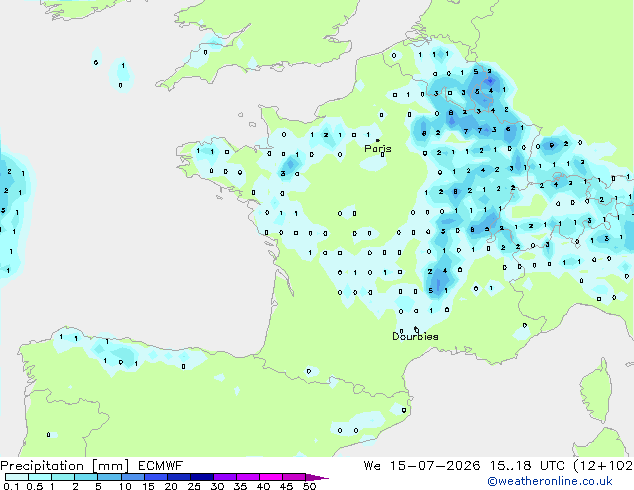The image size is (634, 490).
Task: Pick the 45–50 mm legend swatch
Action: (x=294, y=477)
